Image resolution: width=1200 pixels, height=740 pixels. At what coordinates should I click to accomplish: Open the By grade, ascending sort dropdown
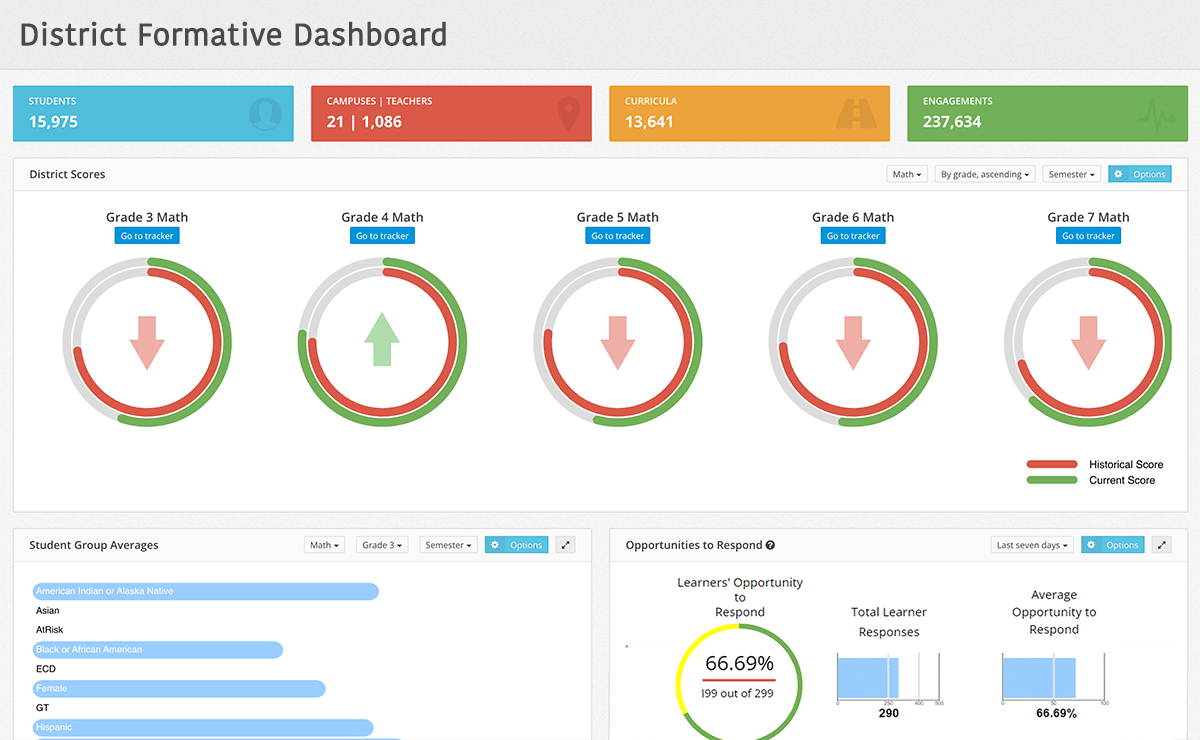[x=984, y=174]
